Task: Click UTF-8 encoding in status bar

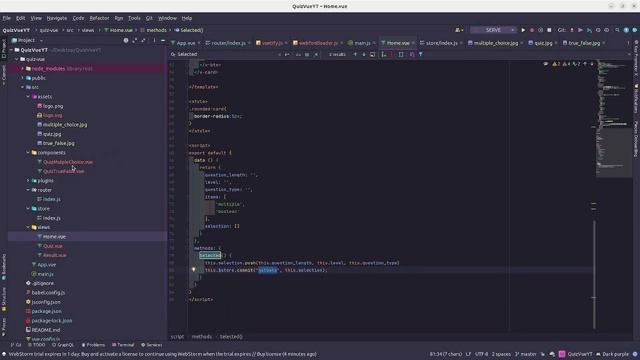Action: point(481,354)
